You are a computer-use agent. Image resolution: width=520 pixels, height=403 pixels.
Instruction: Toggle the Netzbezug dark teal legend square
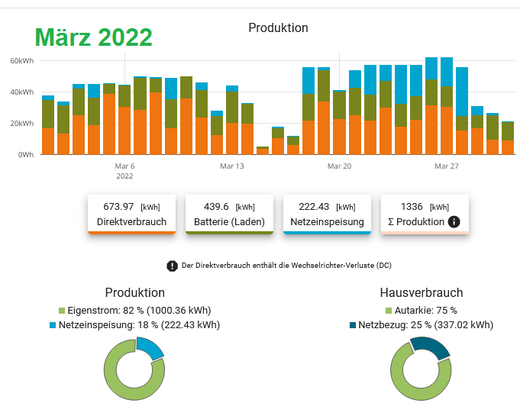click(353, 325)
